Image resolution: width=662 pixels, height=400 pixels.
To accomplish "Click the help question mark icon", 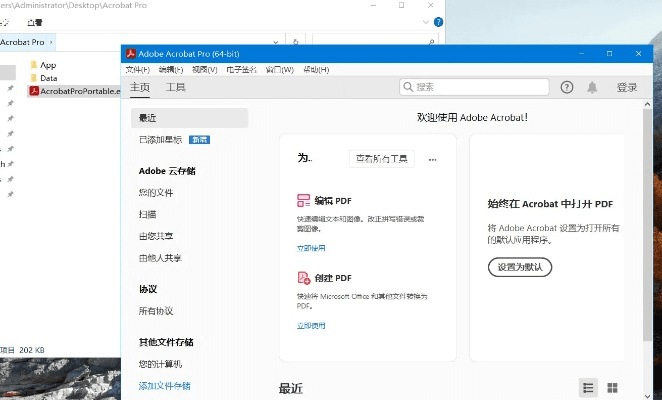I will (x=567, y=87).
